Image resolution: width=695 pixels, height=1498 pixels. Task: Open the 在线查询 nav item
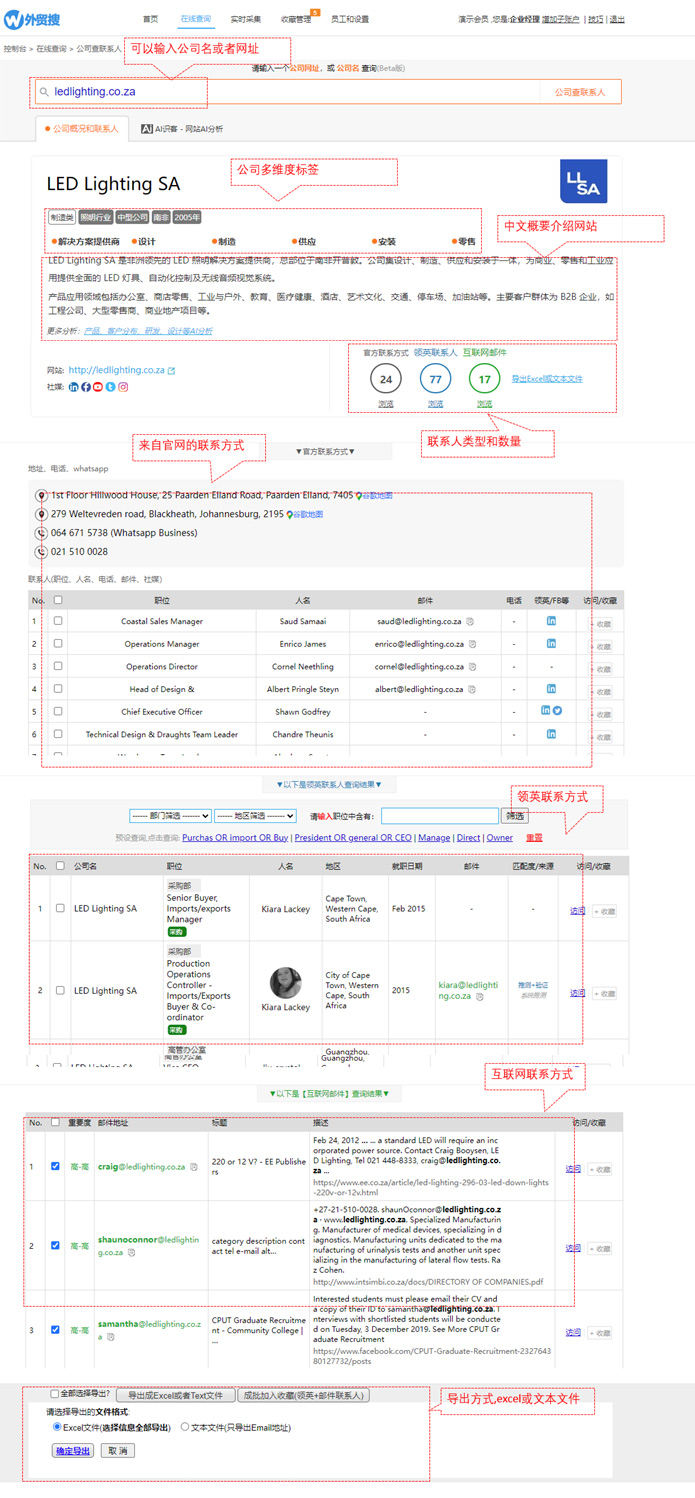[x=196, y=19]
